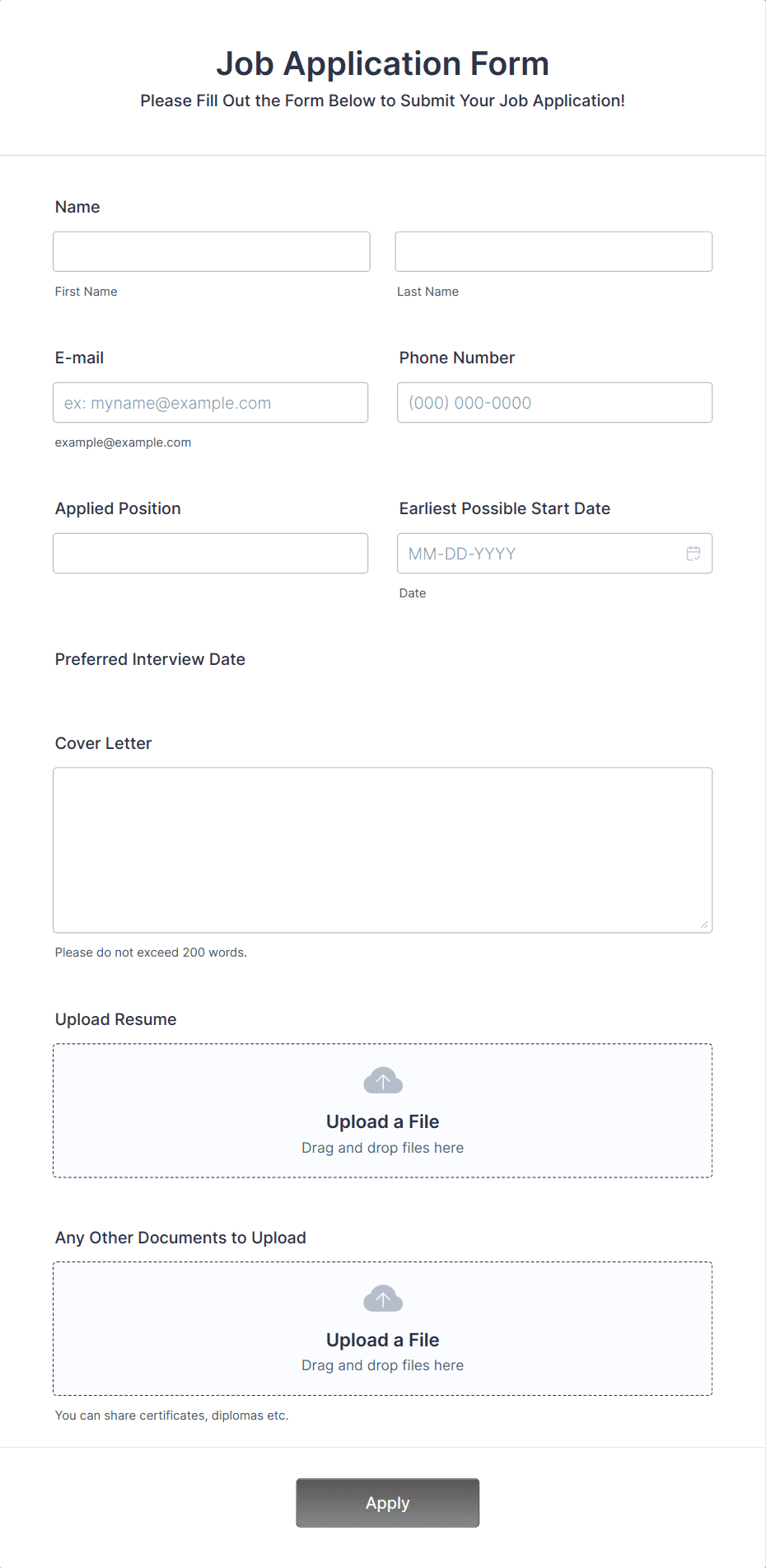This screenshot has height=1568, width=766.
Task: Click the Earliest Possible Start Date label
Action: pyautogui.click(x=505, y=508)
